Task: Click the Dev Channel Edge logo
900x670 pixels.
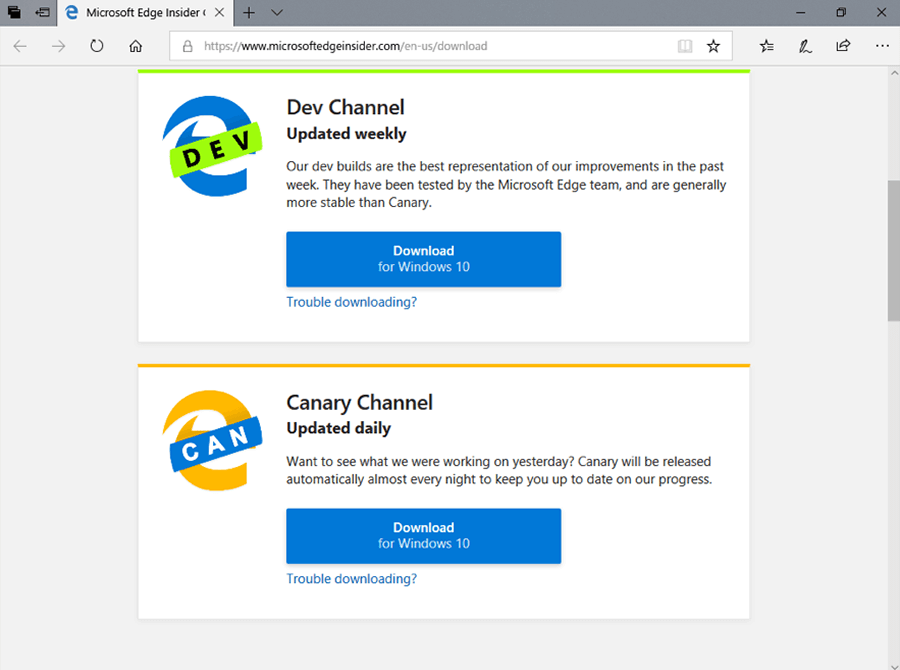Action: tap(212, 146)
